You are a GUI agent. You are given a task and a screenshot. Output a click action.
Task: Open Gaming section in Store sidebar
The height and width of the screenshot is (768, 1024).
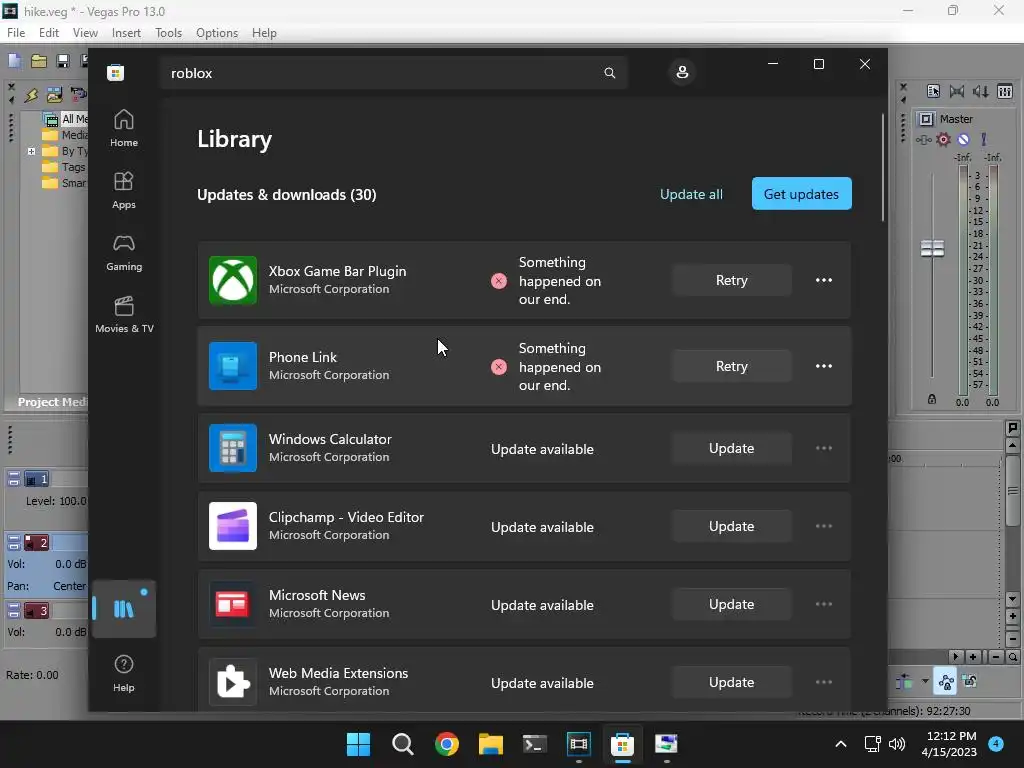click(123, 253)
